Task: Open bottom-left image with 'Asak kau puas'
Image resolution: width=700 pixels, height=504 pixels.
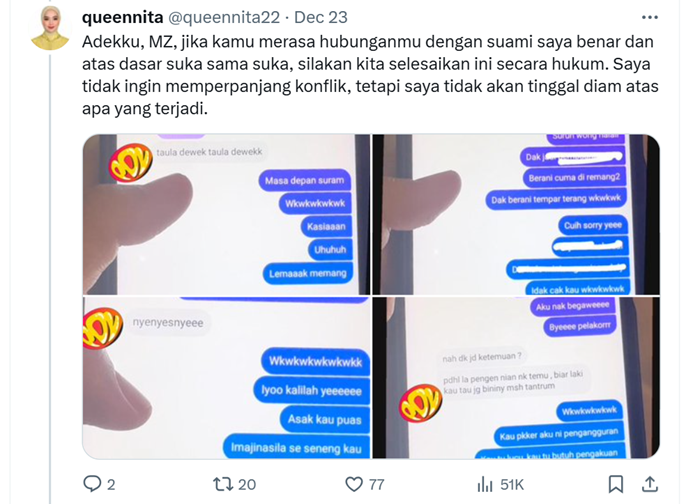Action: pyautogui.click(x=226, y=378)
